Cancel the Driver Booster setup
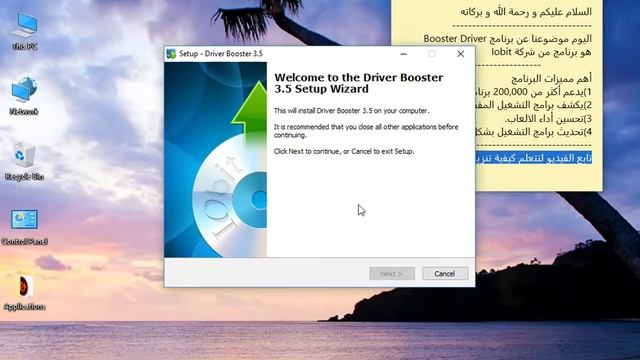The height and width of the screenshot is (360, 640). click(445, 273)
